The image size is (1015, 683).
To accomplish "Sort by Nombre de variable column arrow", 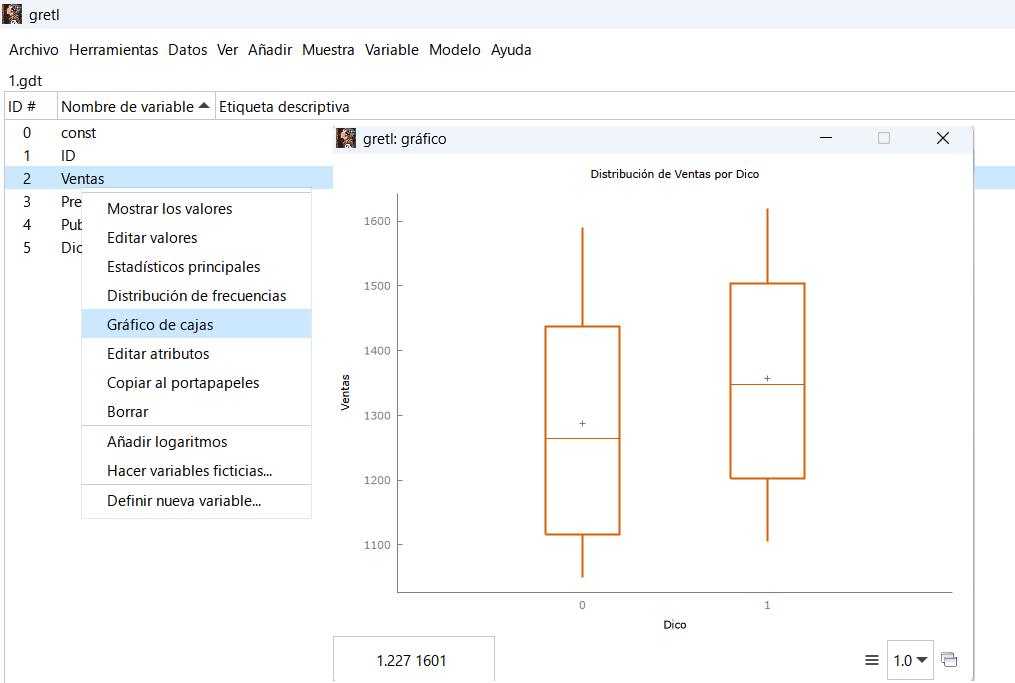I will tap(204, 106).
